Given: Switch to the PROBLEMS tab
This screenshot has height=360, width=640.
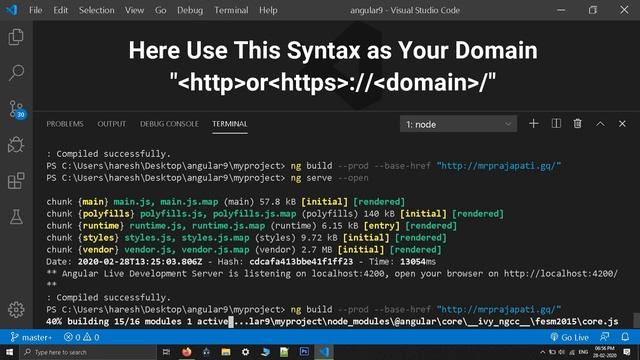Looking at the screenshot, I should (65, 124).
